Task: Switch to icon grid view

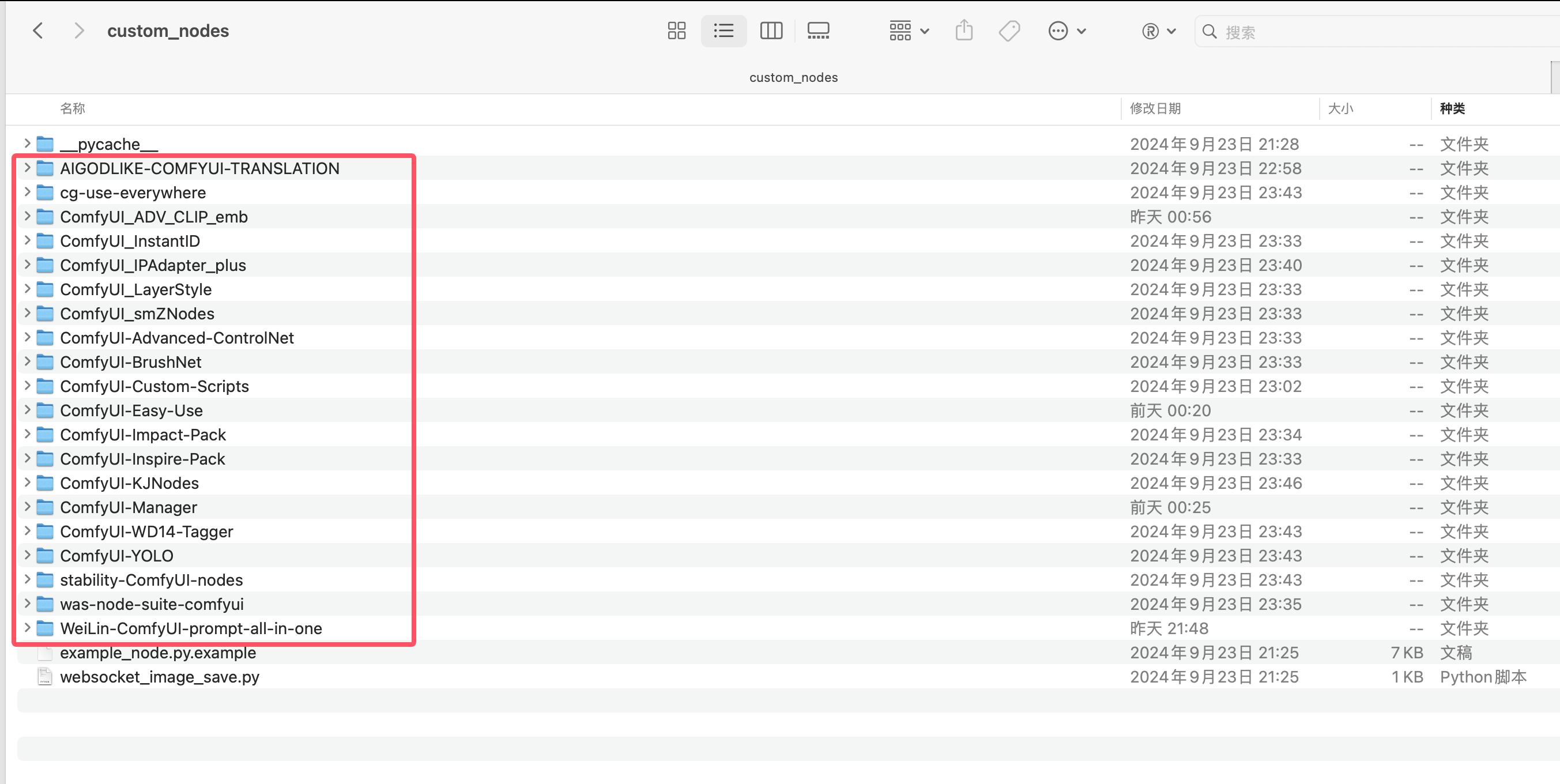Action: pyautogui.click(x=676, y=31)
